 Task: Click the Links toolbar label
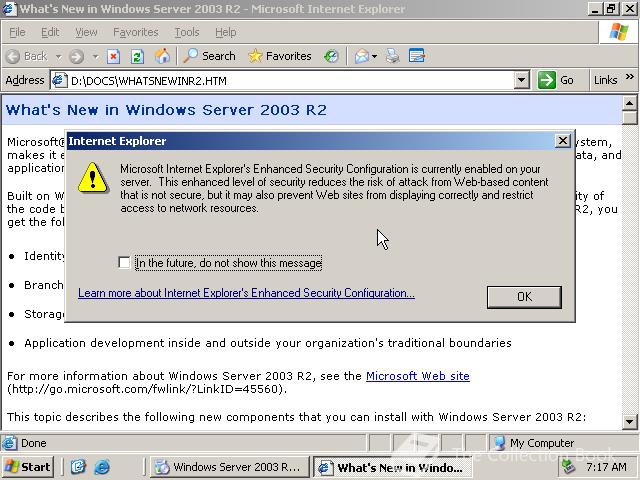click(x=605, y=80)
